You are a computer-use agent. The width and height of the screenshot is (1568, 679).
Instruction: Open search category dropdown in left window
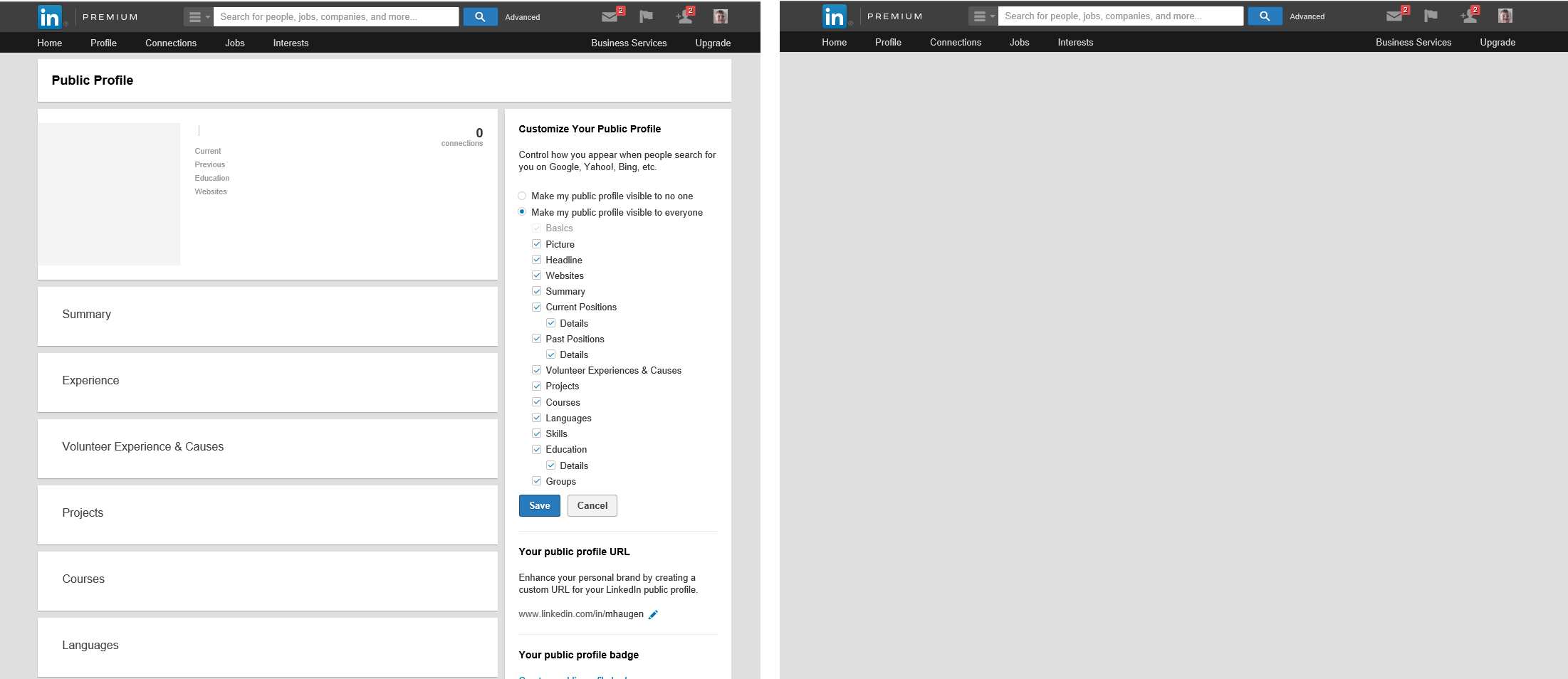(x=198, y=17)
